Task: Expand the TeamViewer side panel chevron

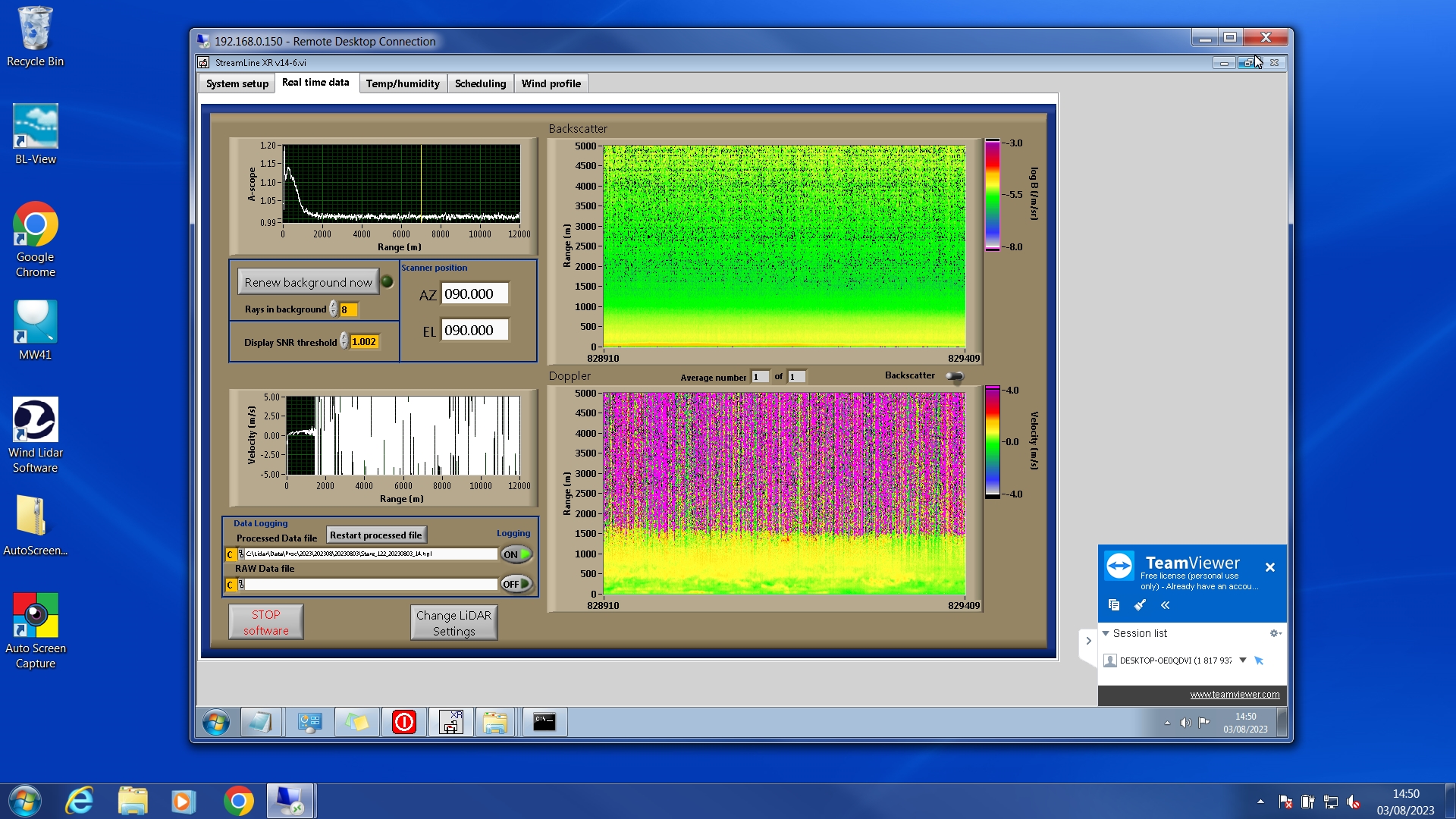Action: pos(1088,641)
